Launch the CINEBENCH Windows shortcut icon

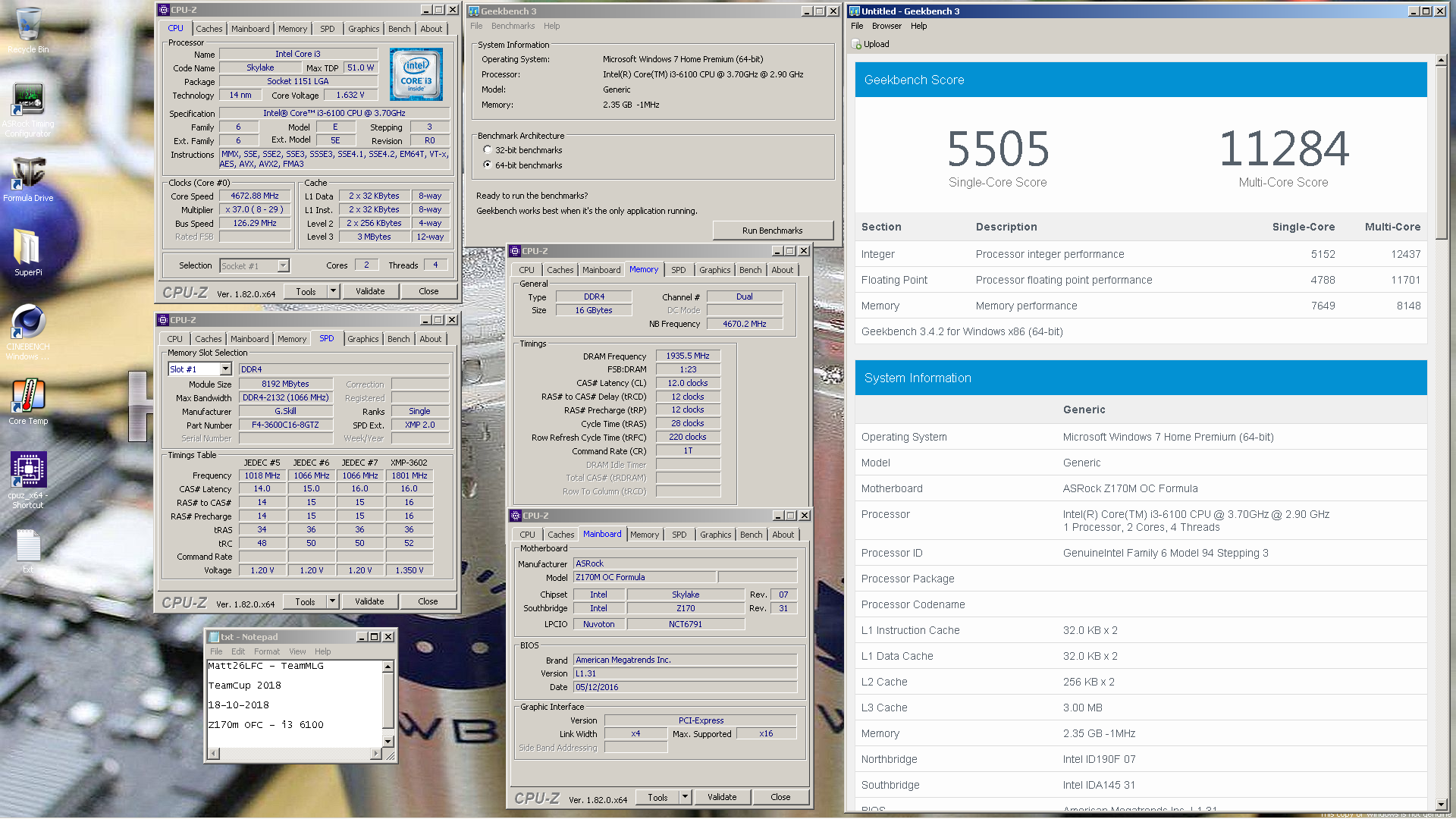click(x=28, y=331)
